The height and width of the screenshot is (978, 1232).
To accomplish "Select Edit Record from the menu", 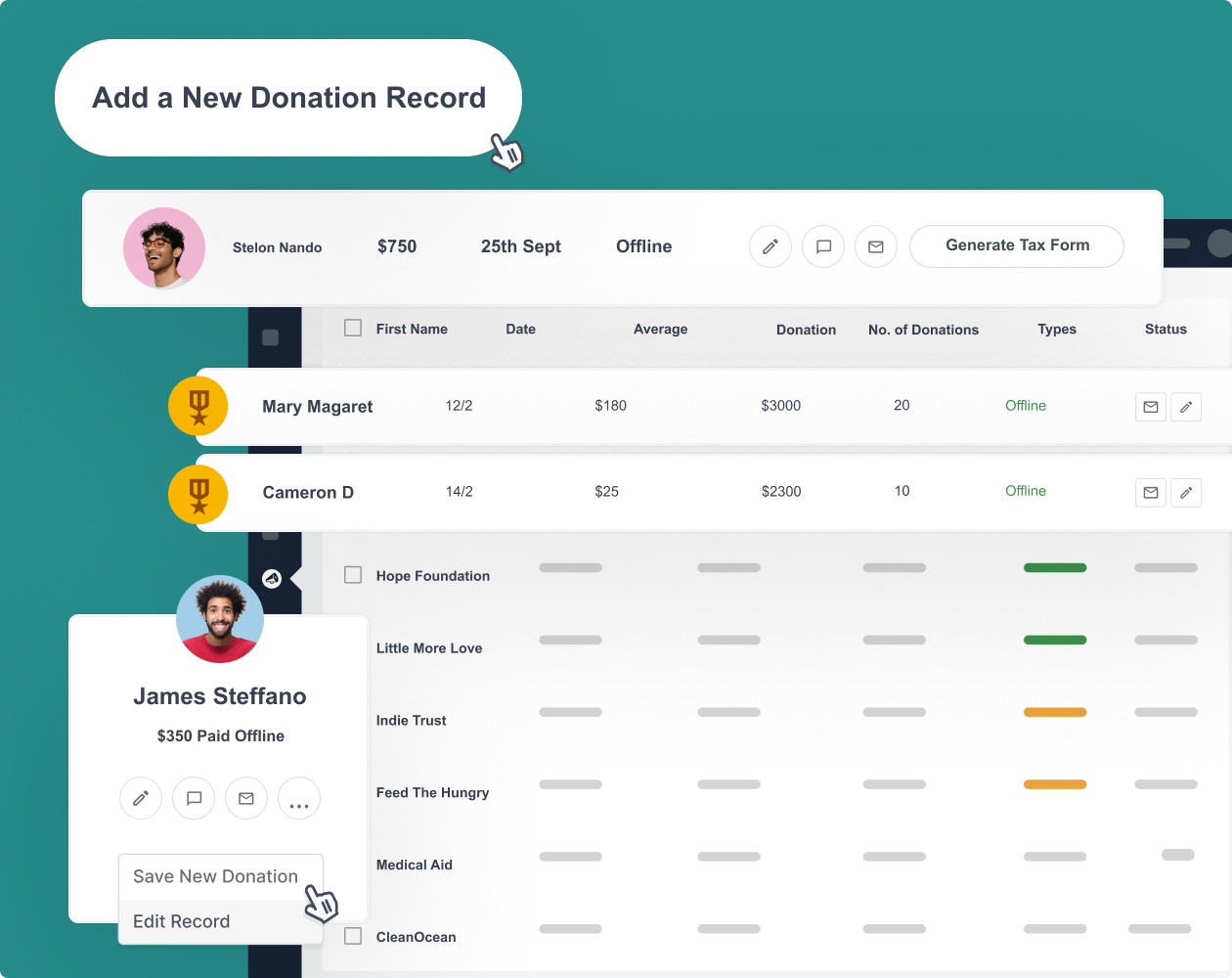I will (182, 921).
